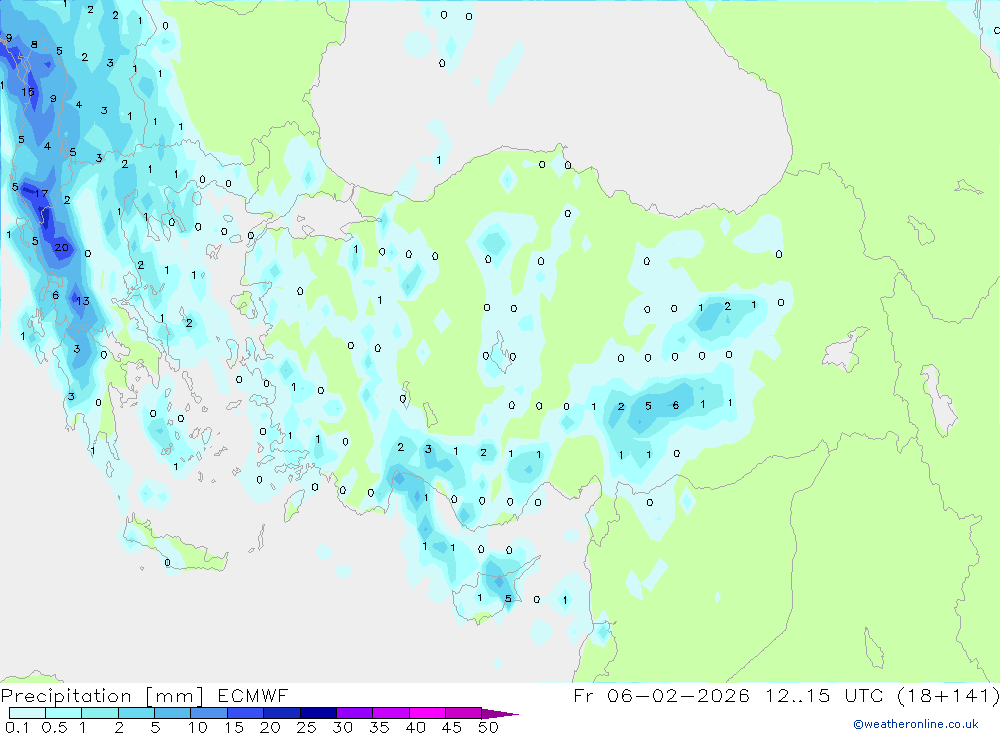Viewport: 1000px width, 733px height.
Task: Select the '20' label under the legend bar
Action: click(270, 727)
